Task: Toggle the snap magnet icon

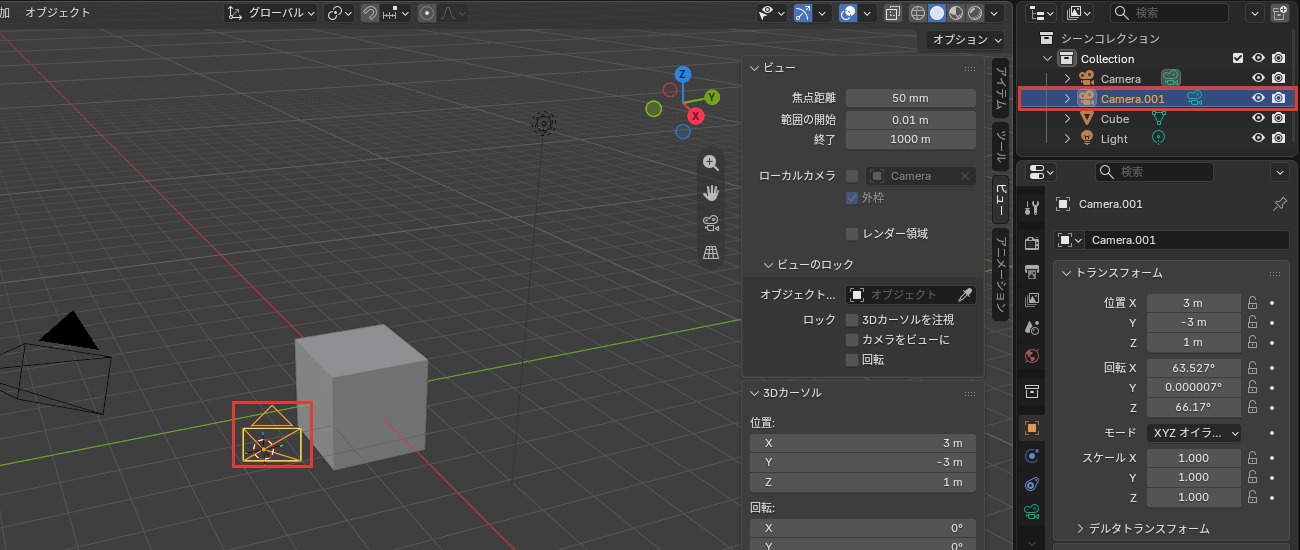Action: (369, 13)
